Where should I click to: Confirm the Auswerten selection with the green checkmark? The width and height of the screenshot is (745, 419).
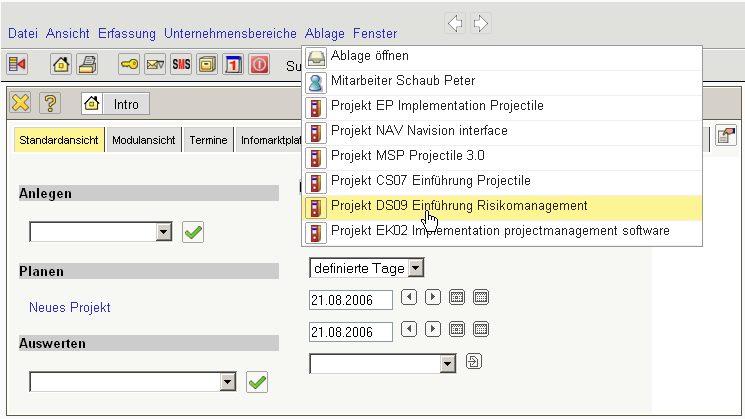257,381
